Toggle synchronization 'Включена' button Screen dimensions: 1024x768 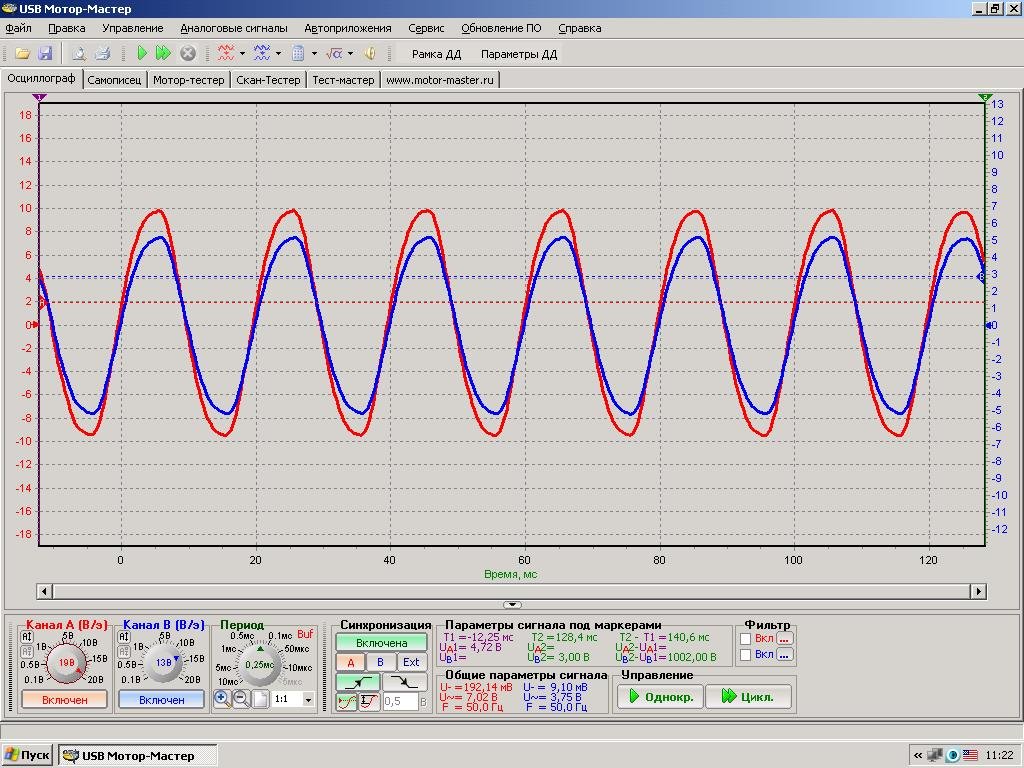point(381,643)
